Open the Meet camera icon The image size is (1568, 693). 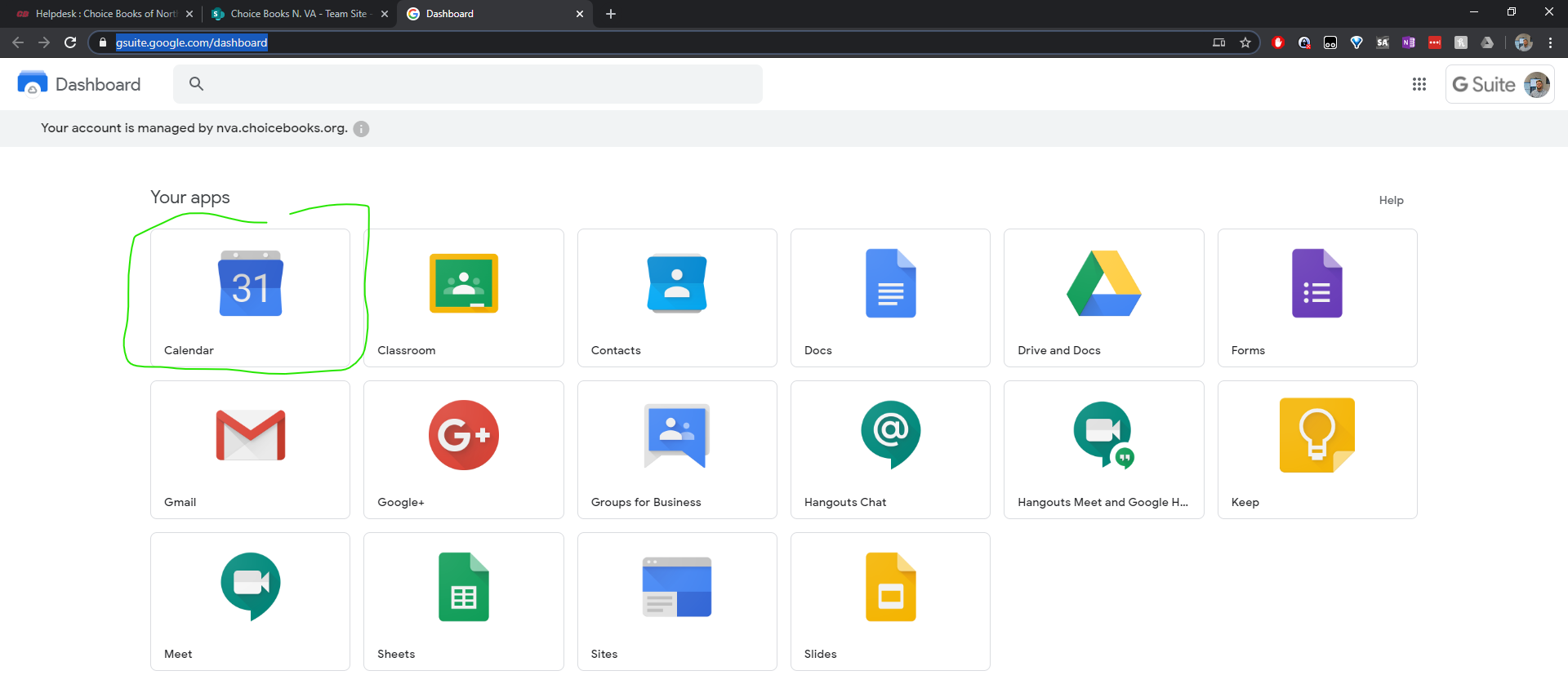250,587
